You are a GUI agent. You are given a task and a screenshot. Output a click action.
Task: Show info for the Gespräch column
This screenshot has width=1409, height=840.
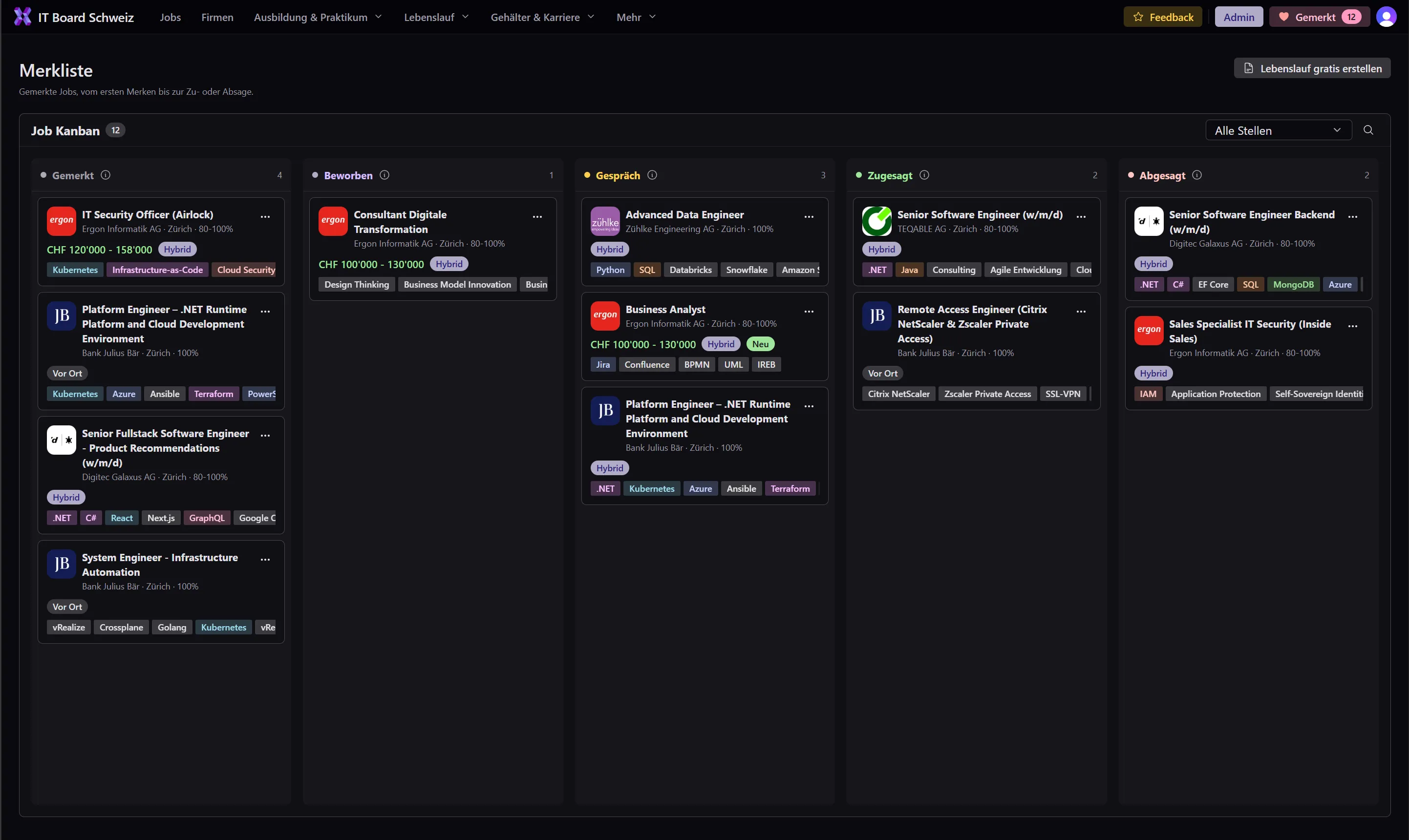pyautogui.click(x=652, y=175)
